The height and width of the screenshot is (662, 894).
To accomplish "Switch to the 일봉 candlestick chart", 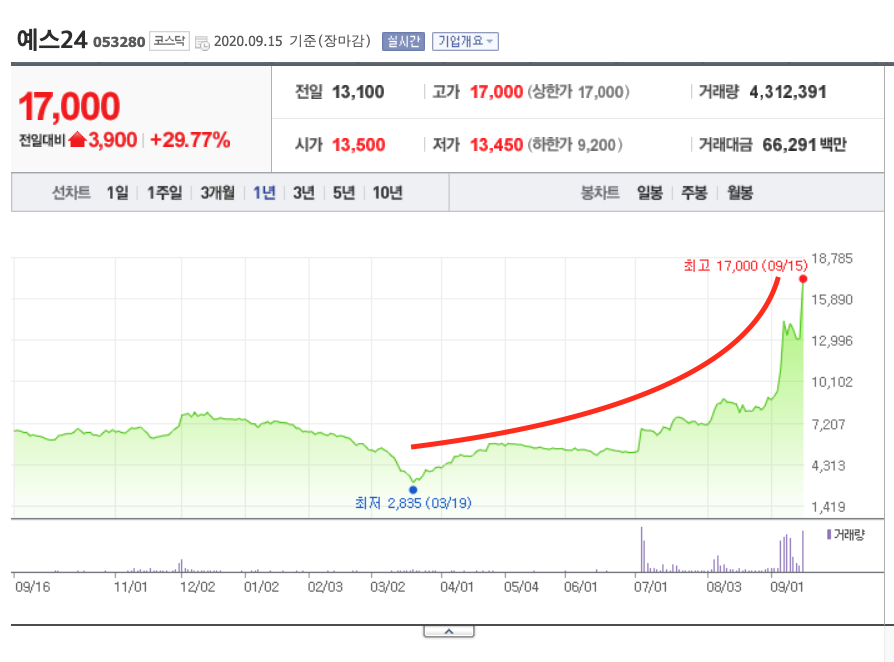I will pyautogui.click(x=649, y=193).
